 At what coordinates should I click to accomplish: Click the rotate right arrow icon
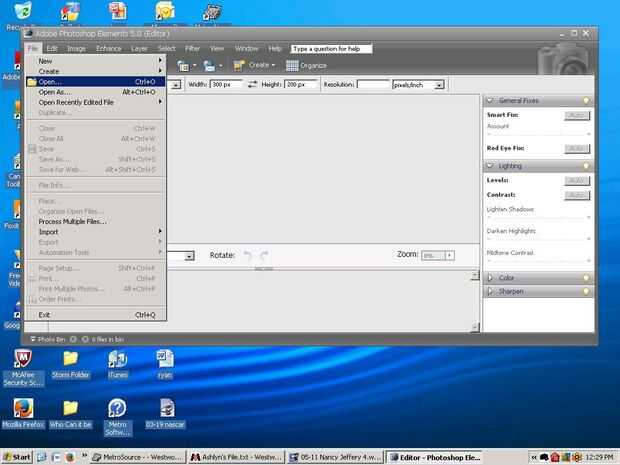[264, 255]
